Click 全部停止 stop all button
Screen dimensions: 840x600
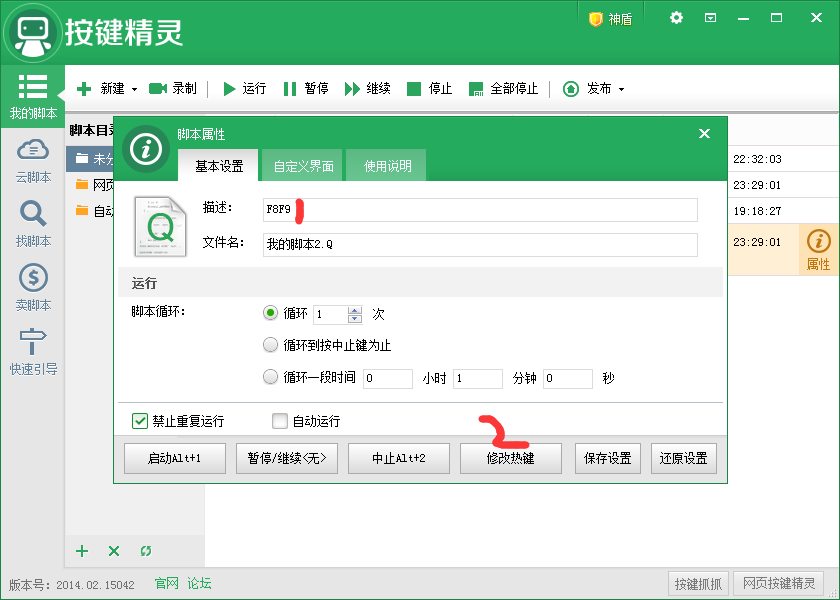[x=503, y=89]
